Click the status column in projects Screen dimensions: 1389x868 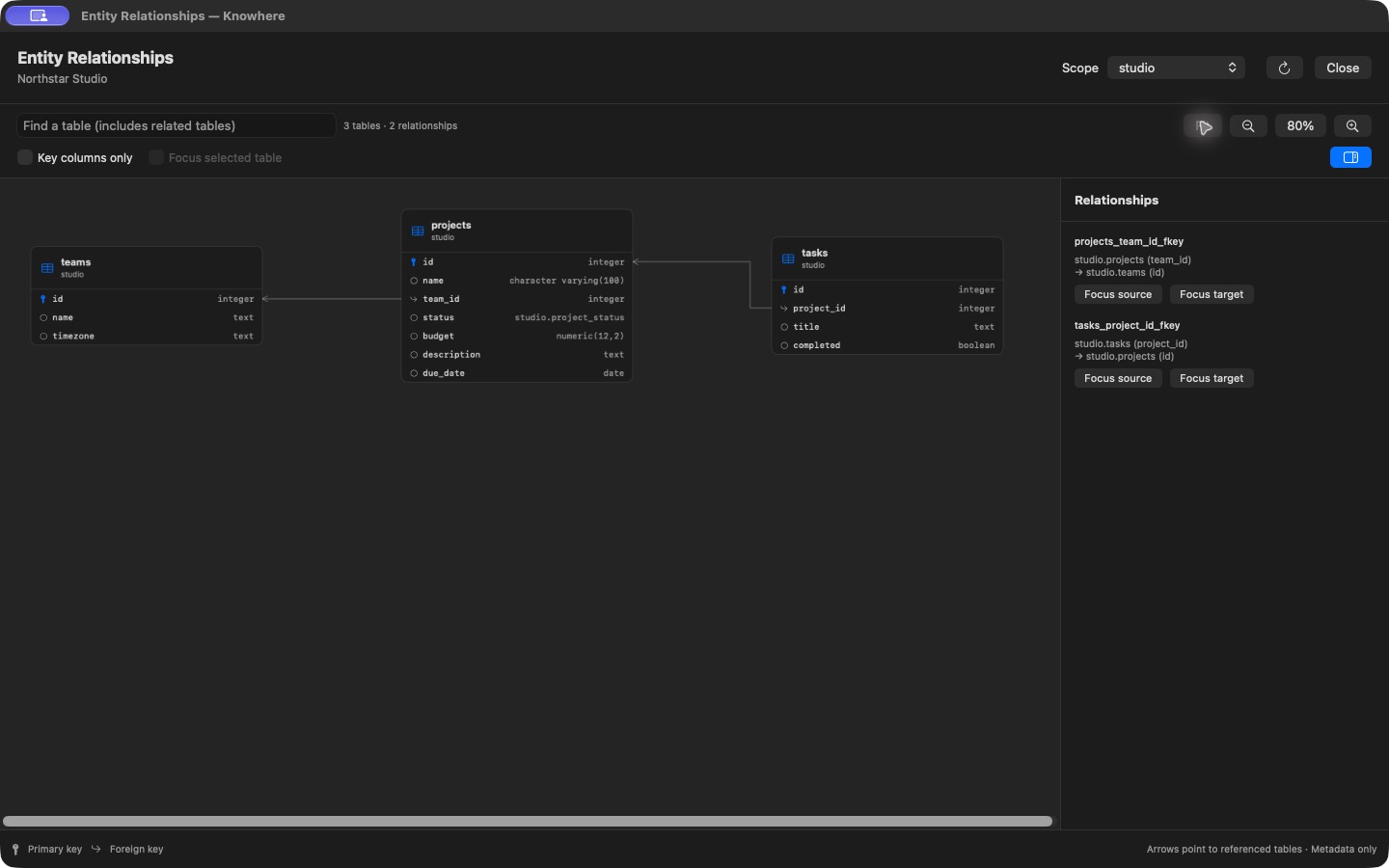[x=517, y=317]
